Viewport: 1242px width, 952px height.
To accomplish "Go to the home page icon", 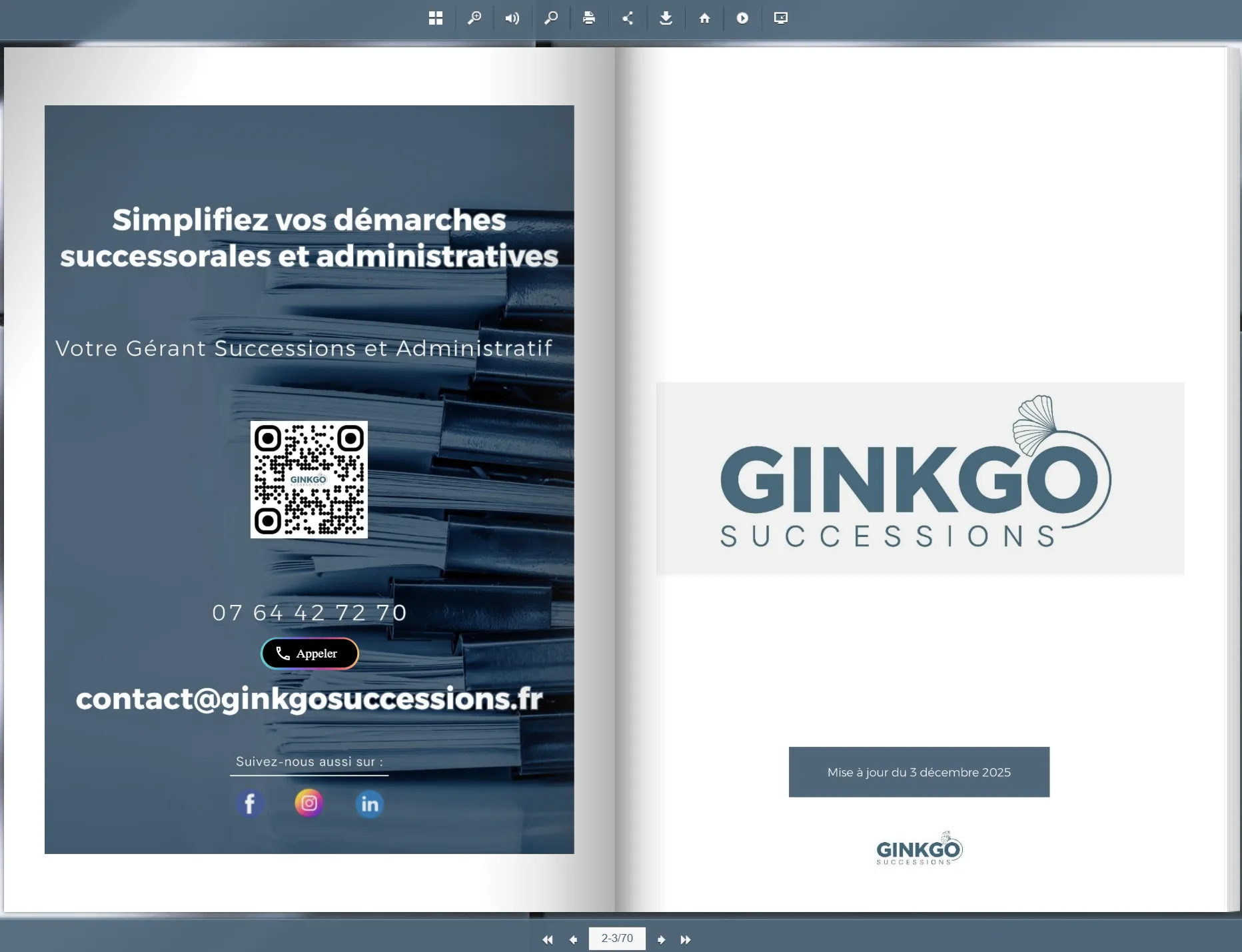I will pos(704,18).
